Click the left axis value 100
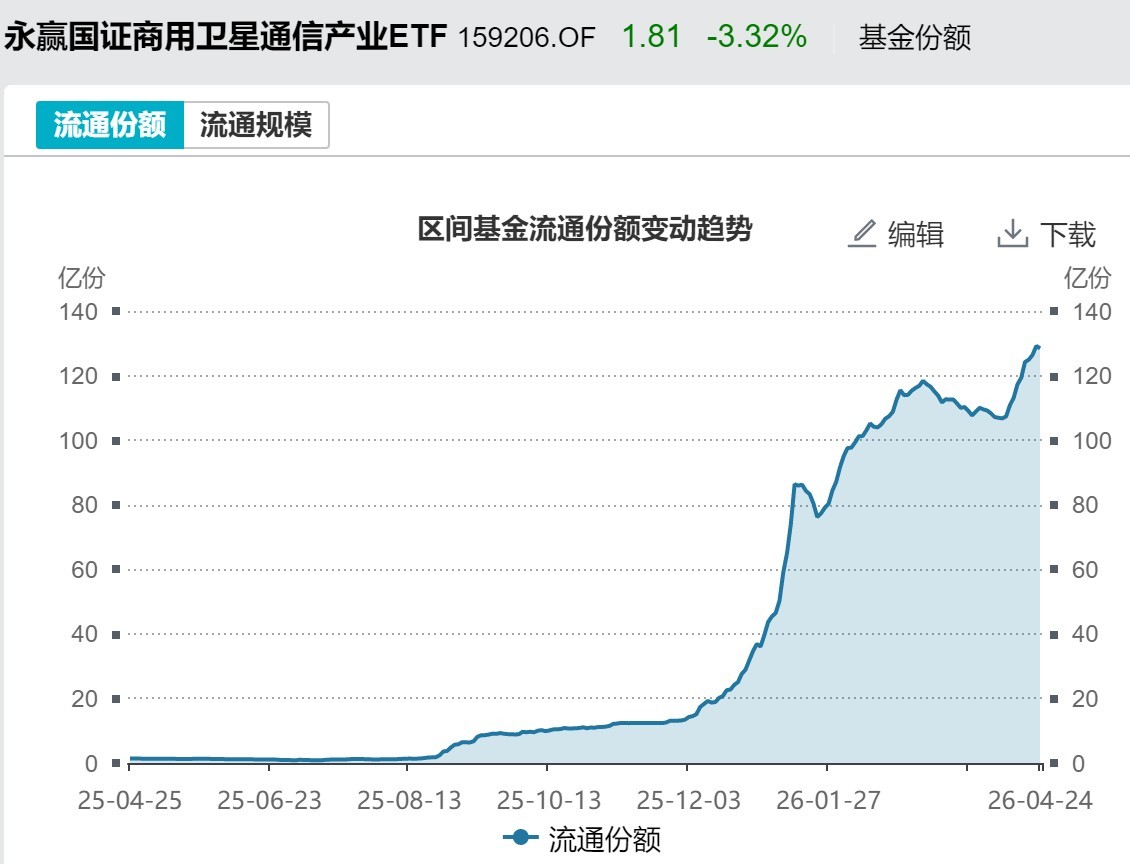This screenshot has width=1130, height=864. point(78,440)
